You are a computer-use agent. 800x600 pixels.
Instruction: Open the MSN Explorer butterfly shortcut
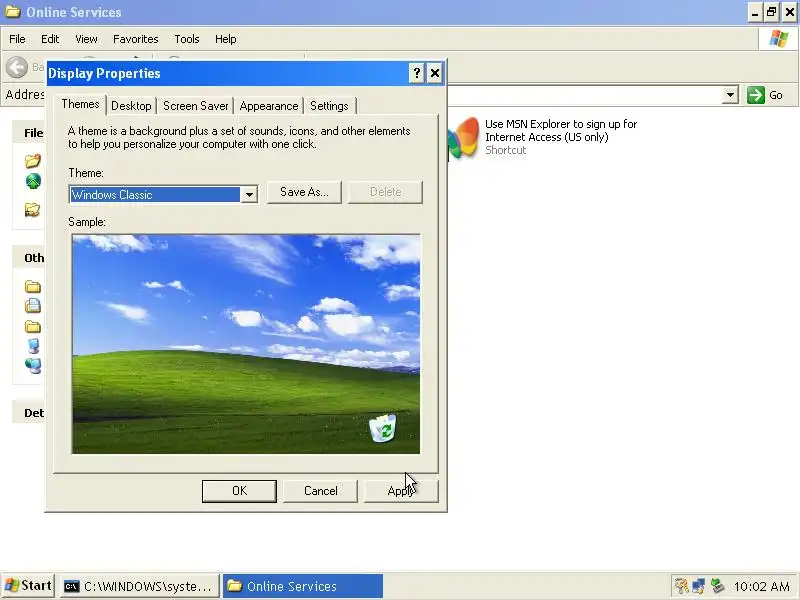463,138
